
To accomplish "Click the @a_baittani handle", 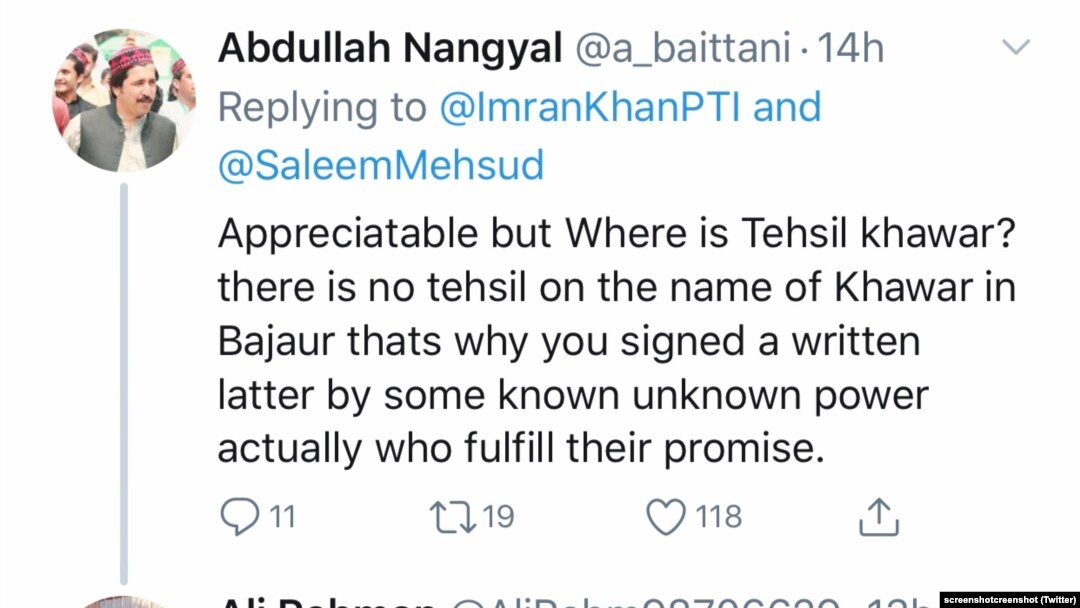I will [x=683, y=50].
